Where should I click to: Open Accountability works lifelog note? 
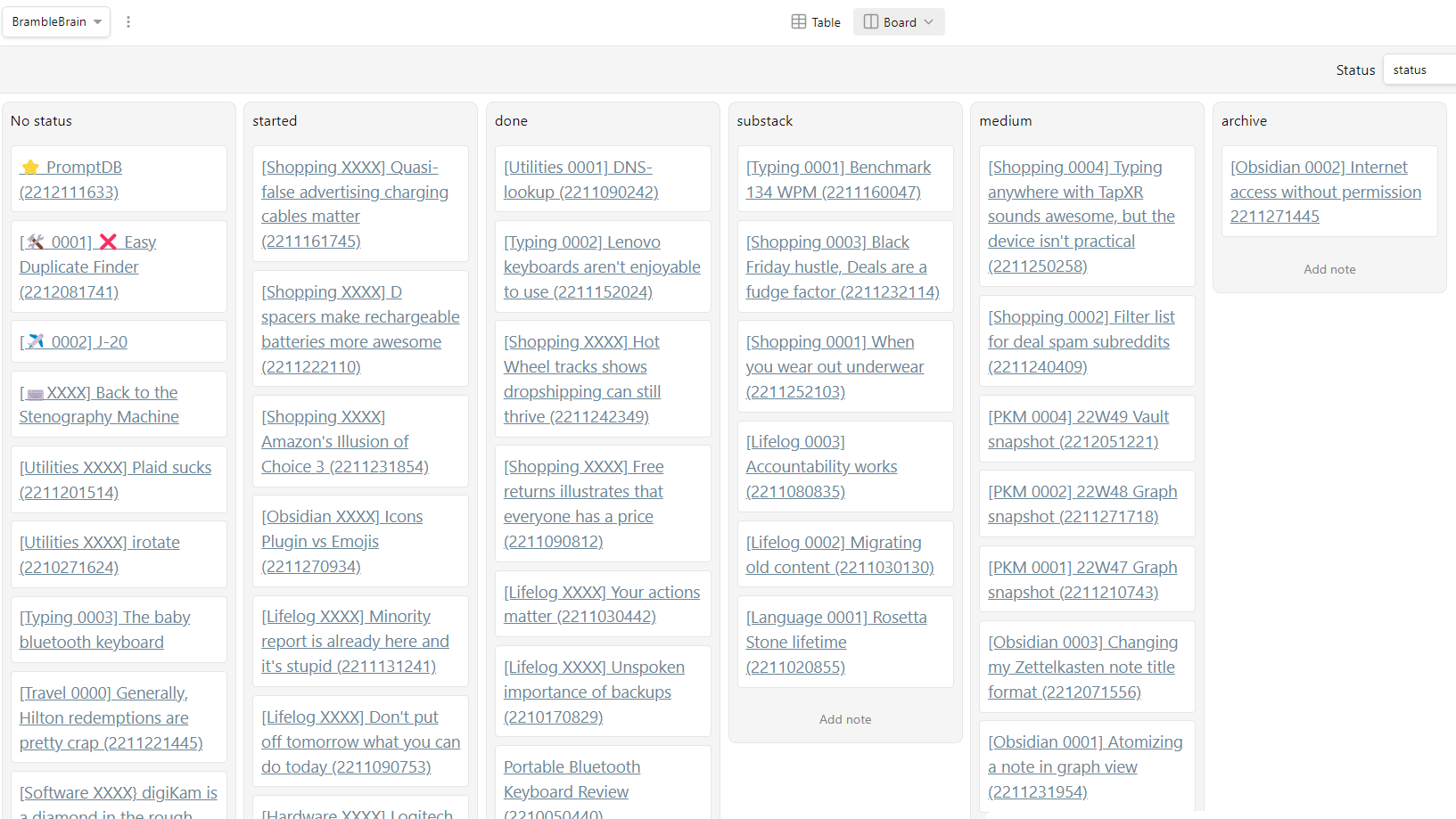821,466
